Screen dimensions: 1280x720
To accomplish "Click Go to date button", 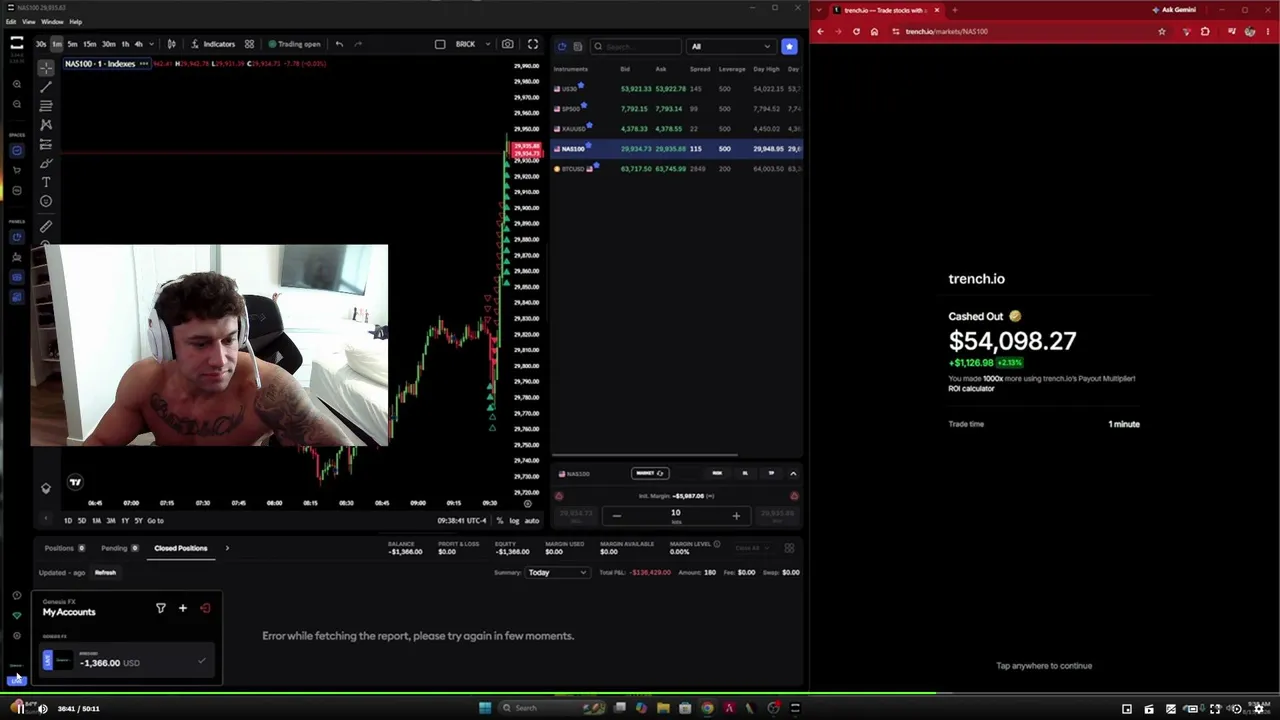I will 156,520.
